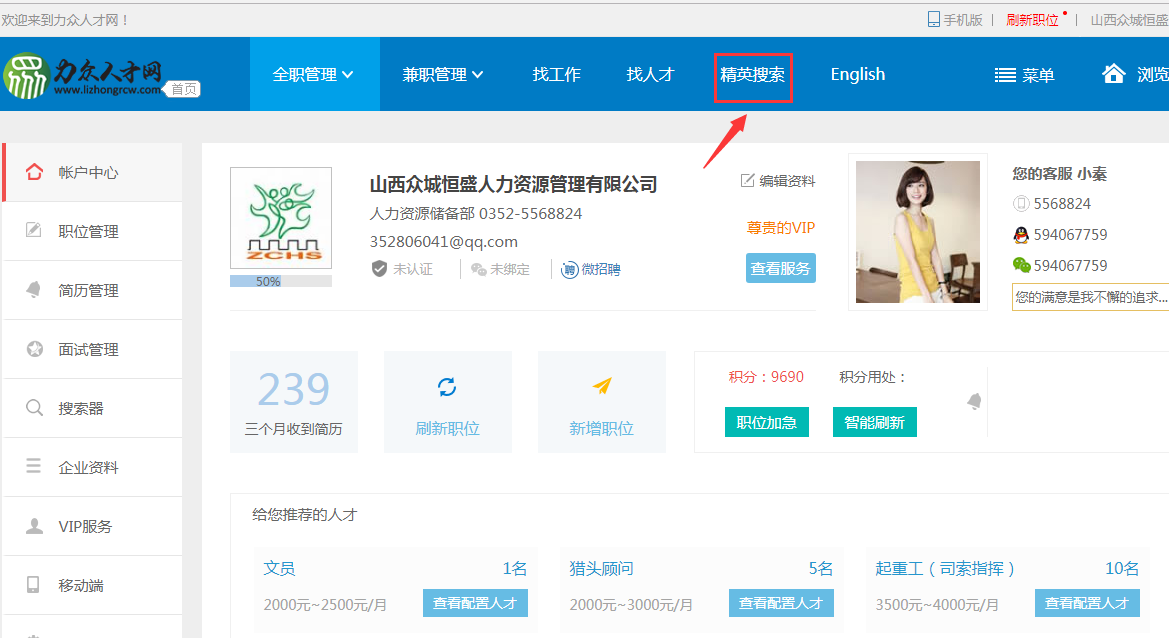Open the 精英搜索 menu item
The image size is (1169, 638).
pyautogui.click(x=752, y=75)
